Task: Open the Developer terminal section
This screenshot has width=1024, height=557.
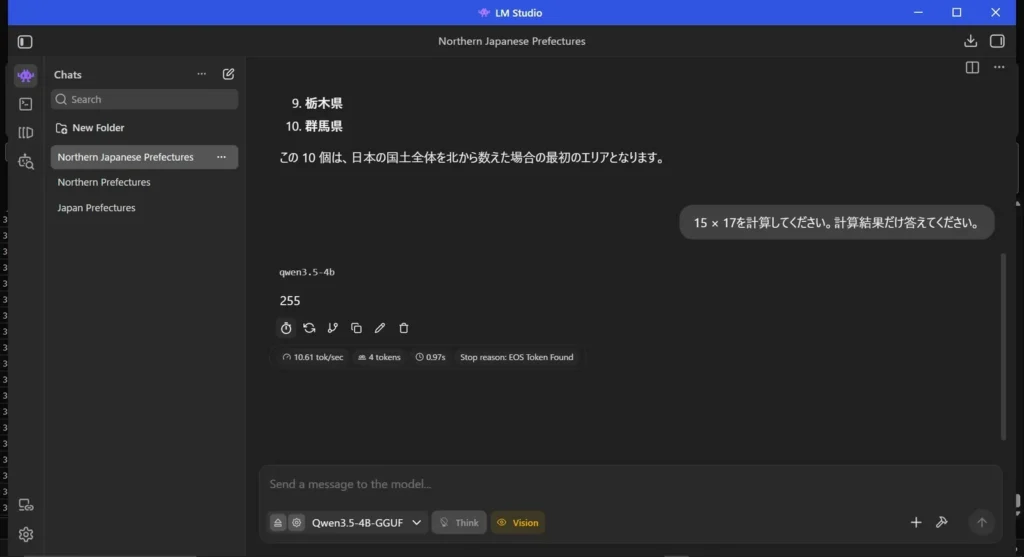Action: tap(25, 104)
